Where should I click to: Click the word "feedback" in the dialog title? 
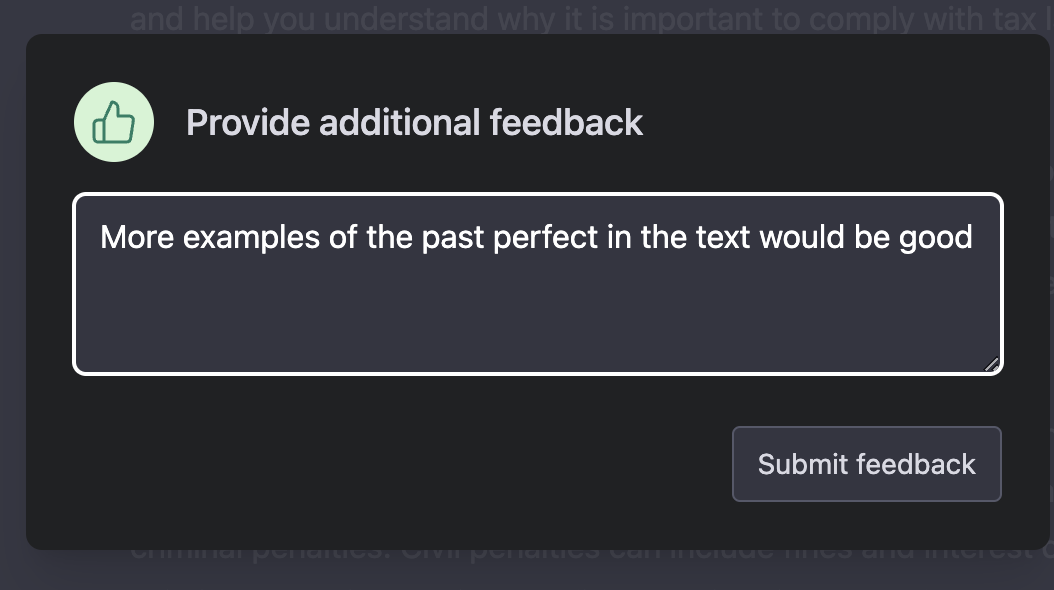566,122
